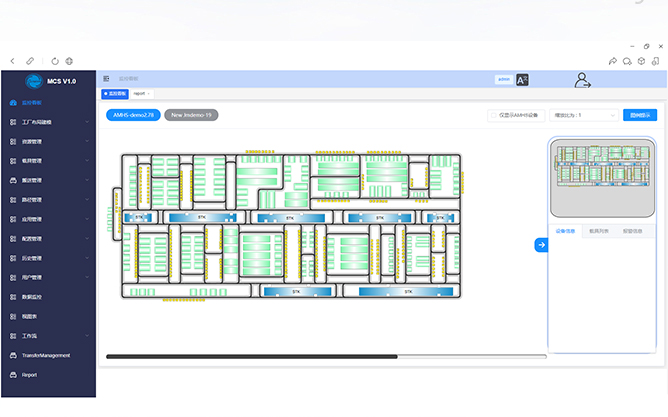Click the icon beside 工厂布局建模
This screenshot has width=668, height=417.
pyautogui.click(x=13, y=122)
